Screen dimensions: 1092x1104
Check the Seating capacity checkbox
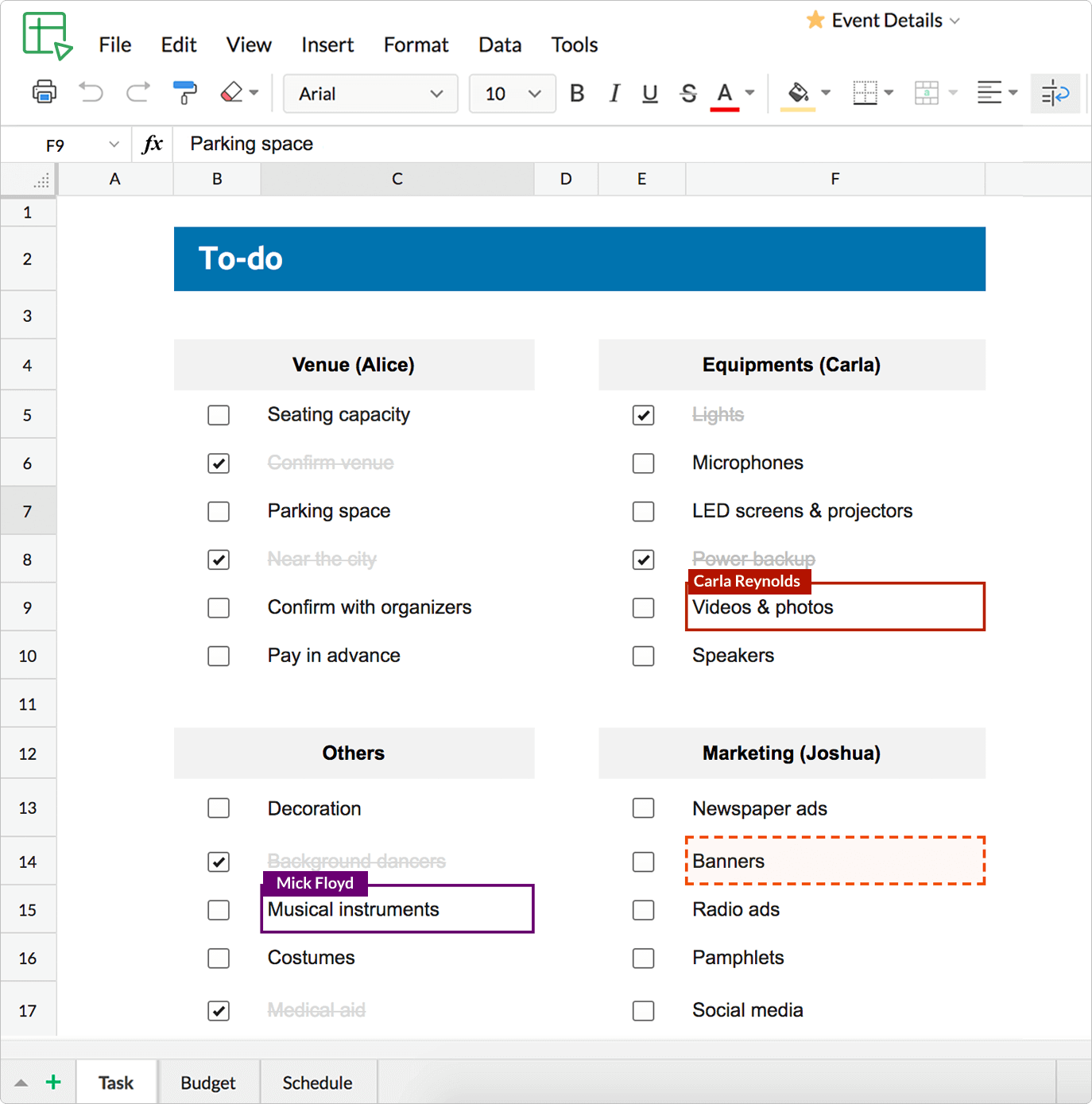click(x=218, y=415)
